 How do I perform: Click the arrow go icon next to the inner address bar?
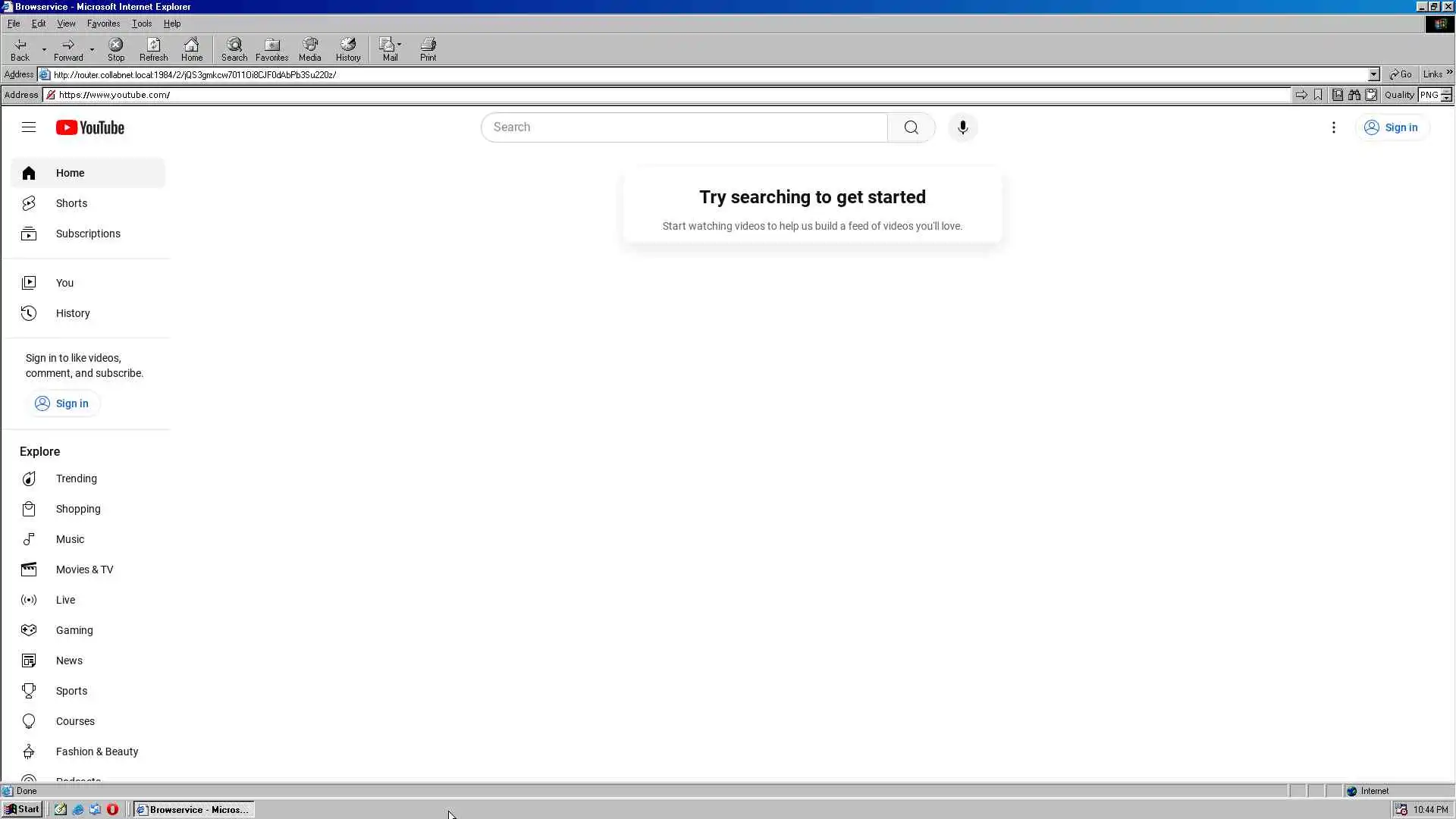tap(1301, 95)
